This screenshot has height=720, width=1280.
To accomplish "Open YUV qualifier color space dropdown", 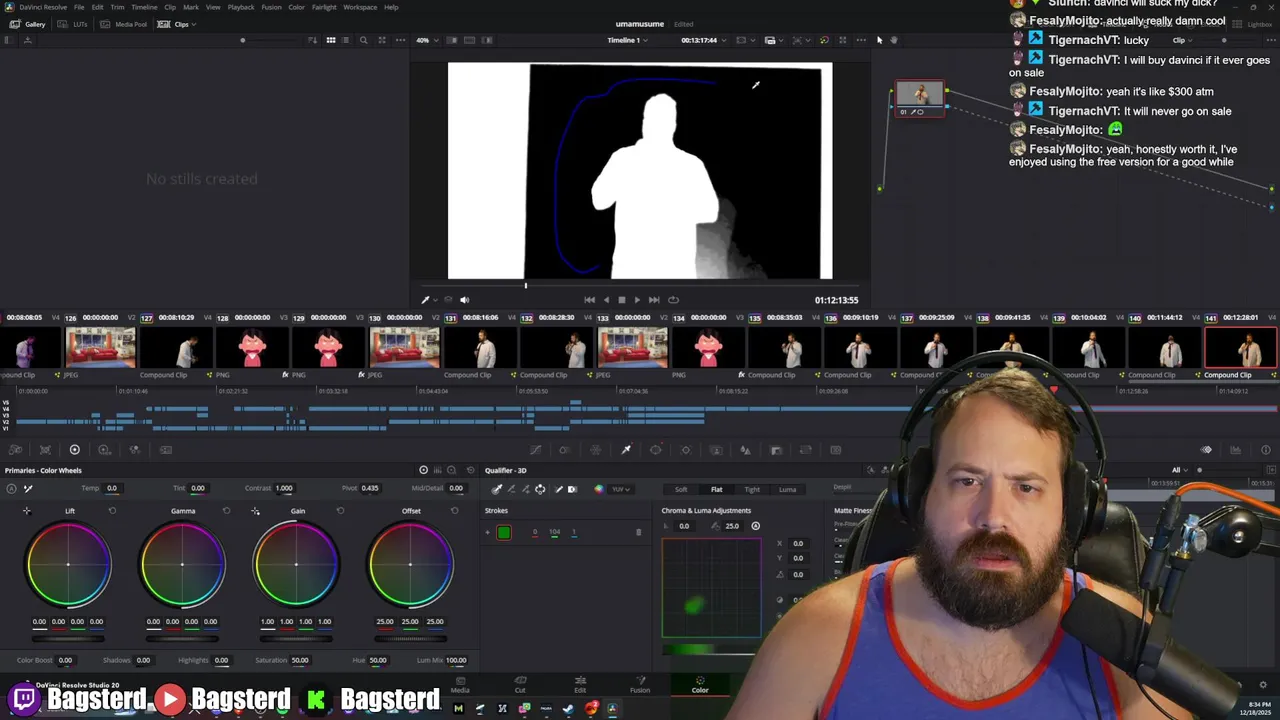I will (619, 489).
